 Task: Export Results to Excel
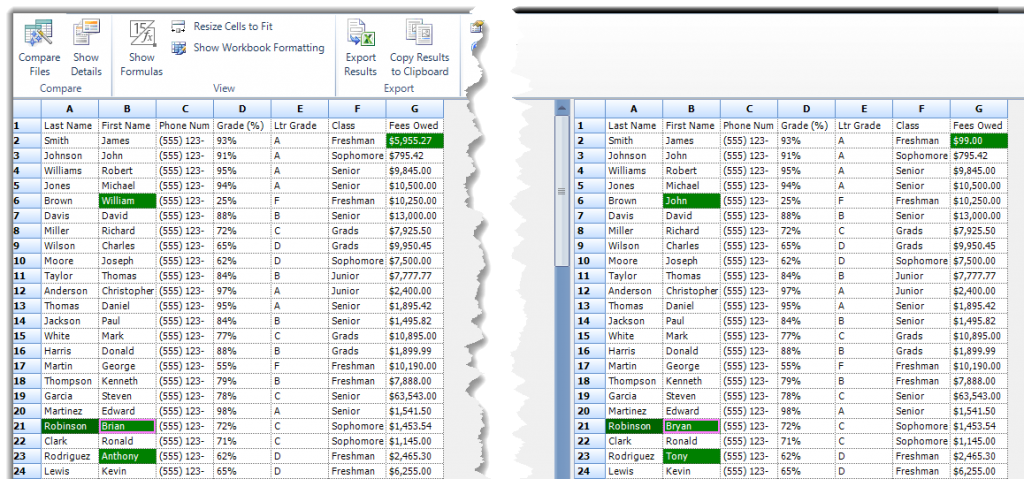(x=360, y=47)
